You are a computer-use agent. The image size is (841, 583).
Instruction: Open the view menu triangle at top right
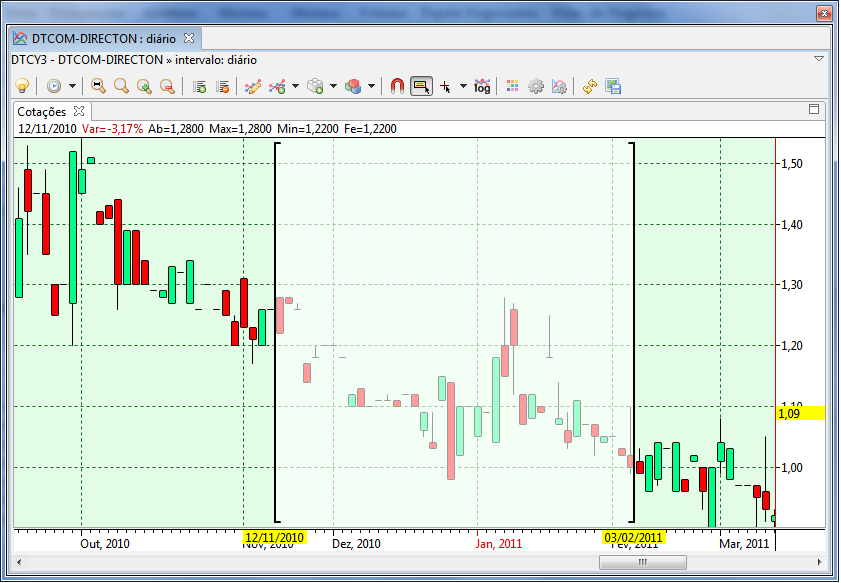tap(818, 58)
